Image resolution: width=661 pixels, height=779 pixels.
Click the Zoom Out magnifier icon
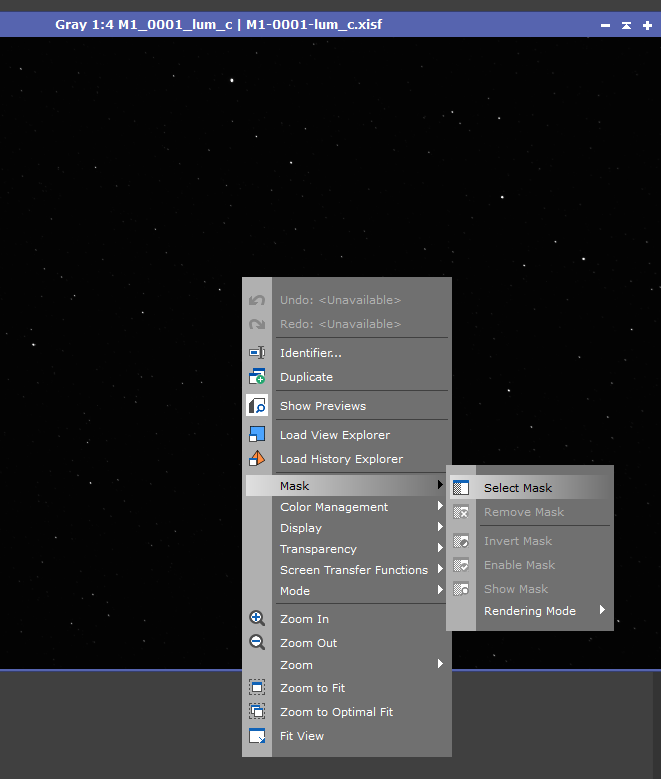coord(257,642)
